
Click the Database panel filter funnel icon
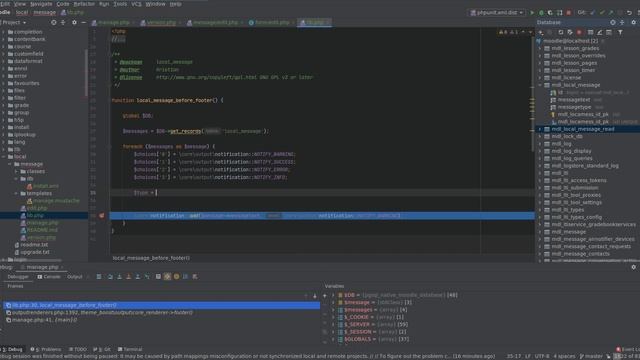(620, 32)
